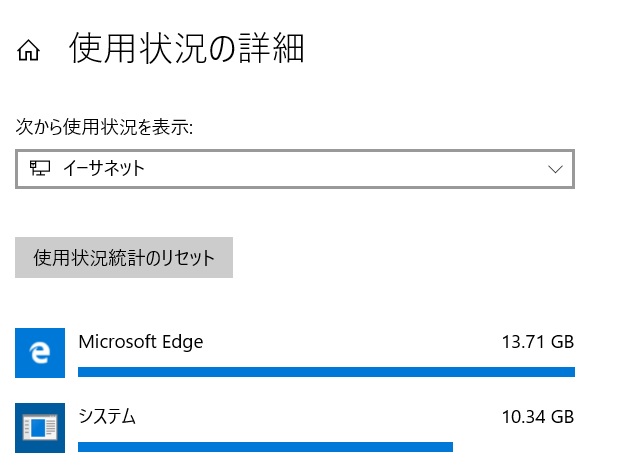Go to Settings home via house icon
The height and width of the screenshot is (468, 620).
point(28,50)
